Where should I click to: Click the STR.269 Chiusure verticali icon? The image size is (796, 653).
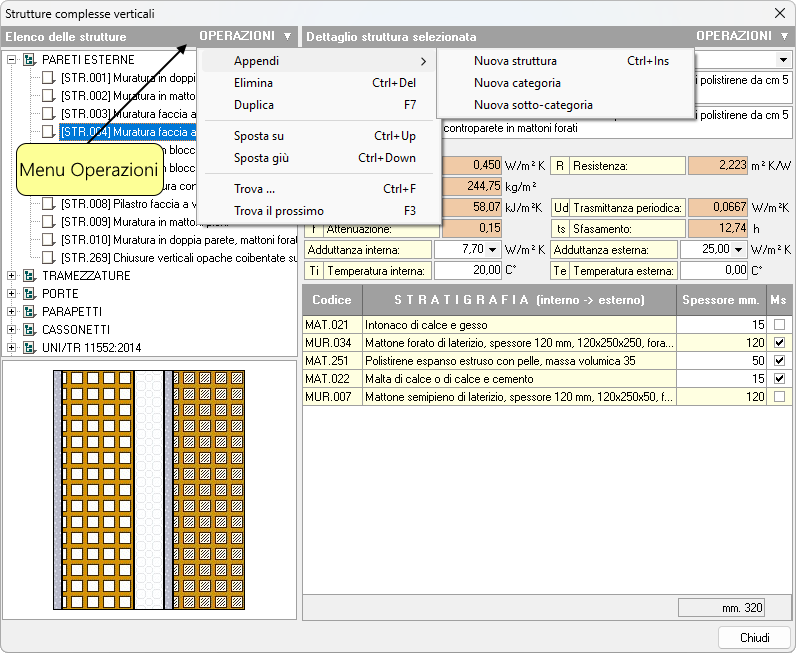[x=49, y=258]
